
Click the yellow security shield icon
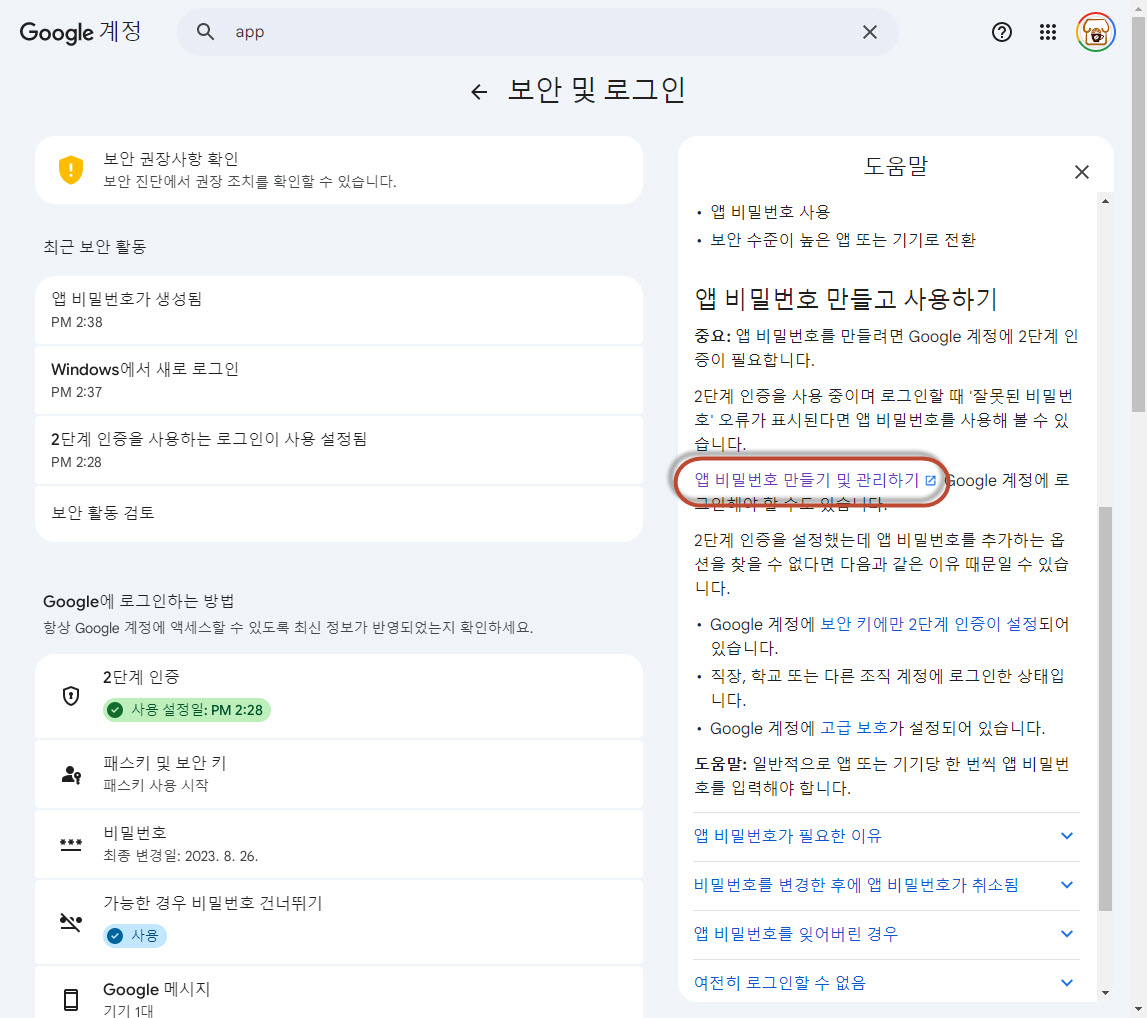click(70, 170)
